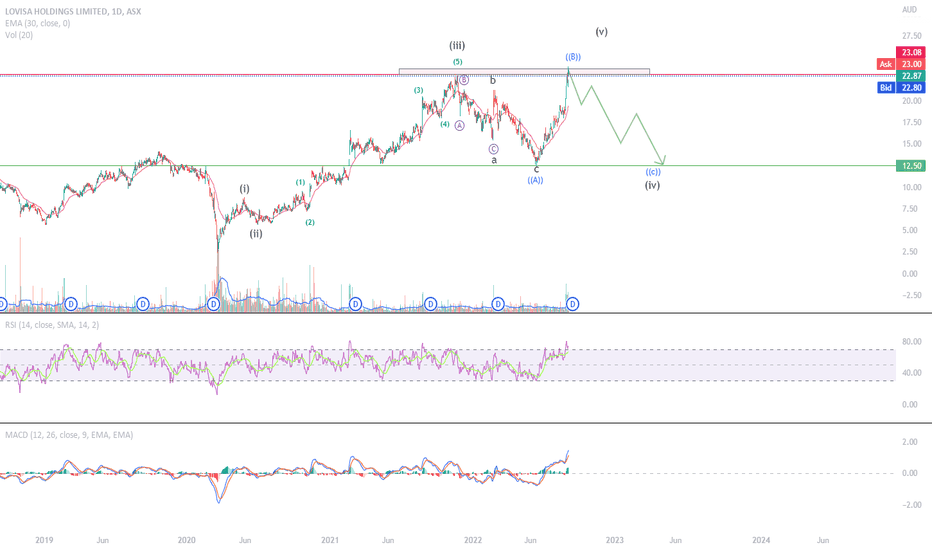
Task: Click the 17.50 price axis label
Action: (912, 122)
